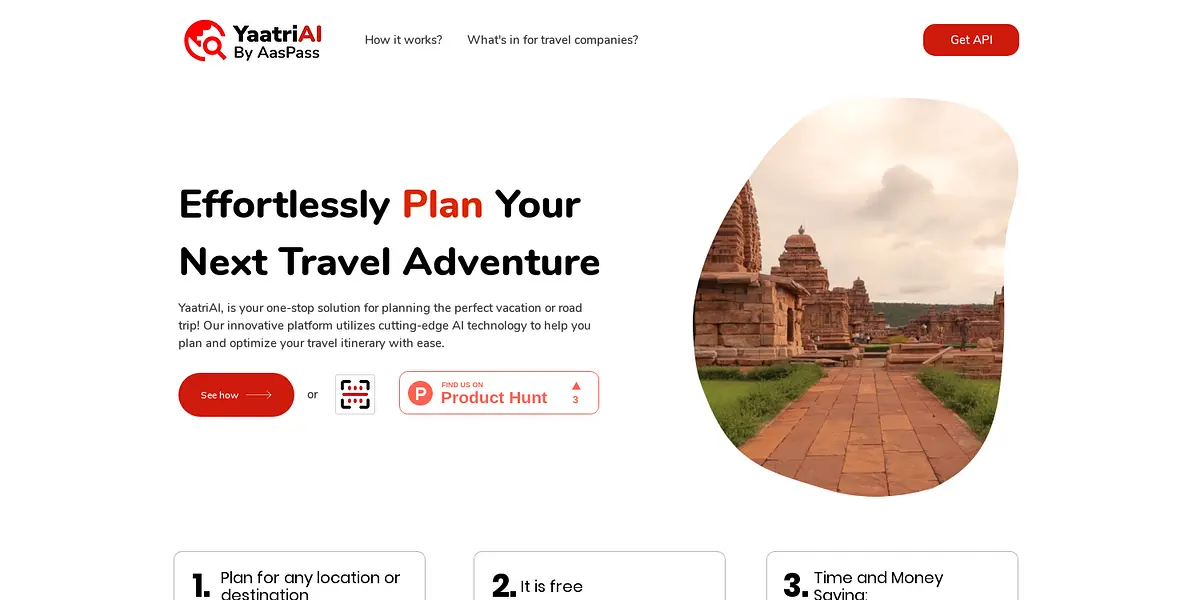1200x600 pixels.
Task: Select the large numeral 2 feature marker
Action: coord(504,585)
